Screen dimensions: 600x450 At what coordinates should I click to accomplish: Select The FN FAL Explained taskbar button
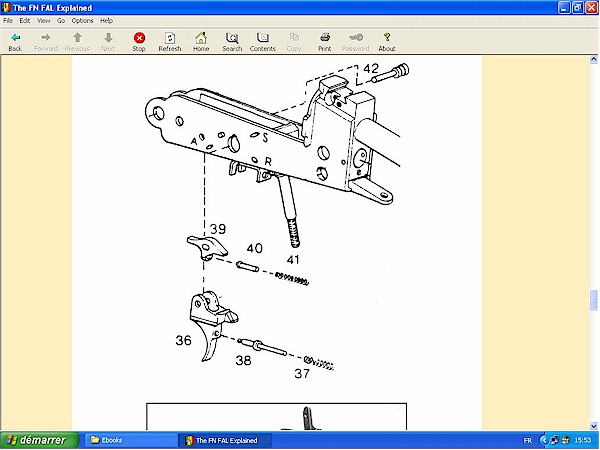(x=225, y=440)
